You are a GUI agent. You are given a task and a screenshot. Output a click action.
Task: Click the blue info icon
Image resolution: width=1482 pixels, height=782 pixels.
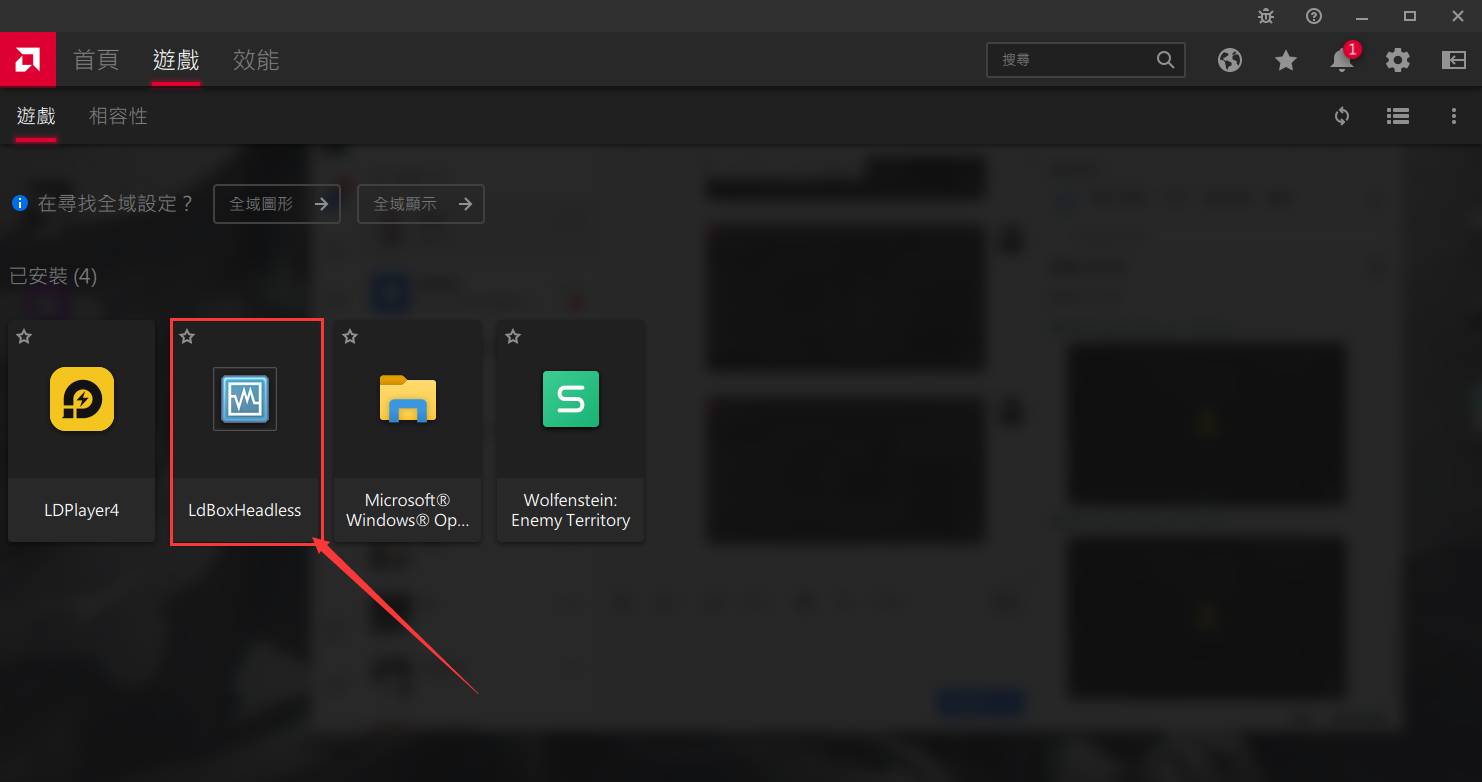point(20,203)
